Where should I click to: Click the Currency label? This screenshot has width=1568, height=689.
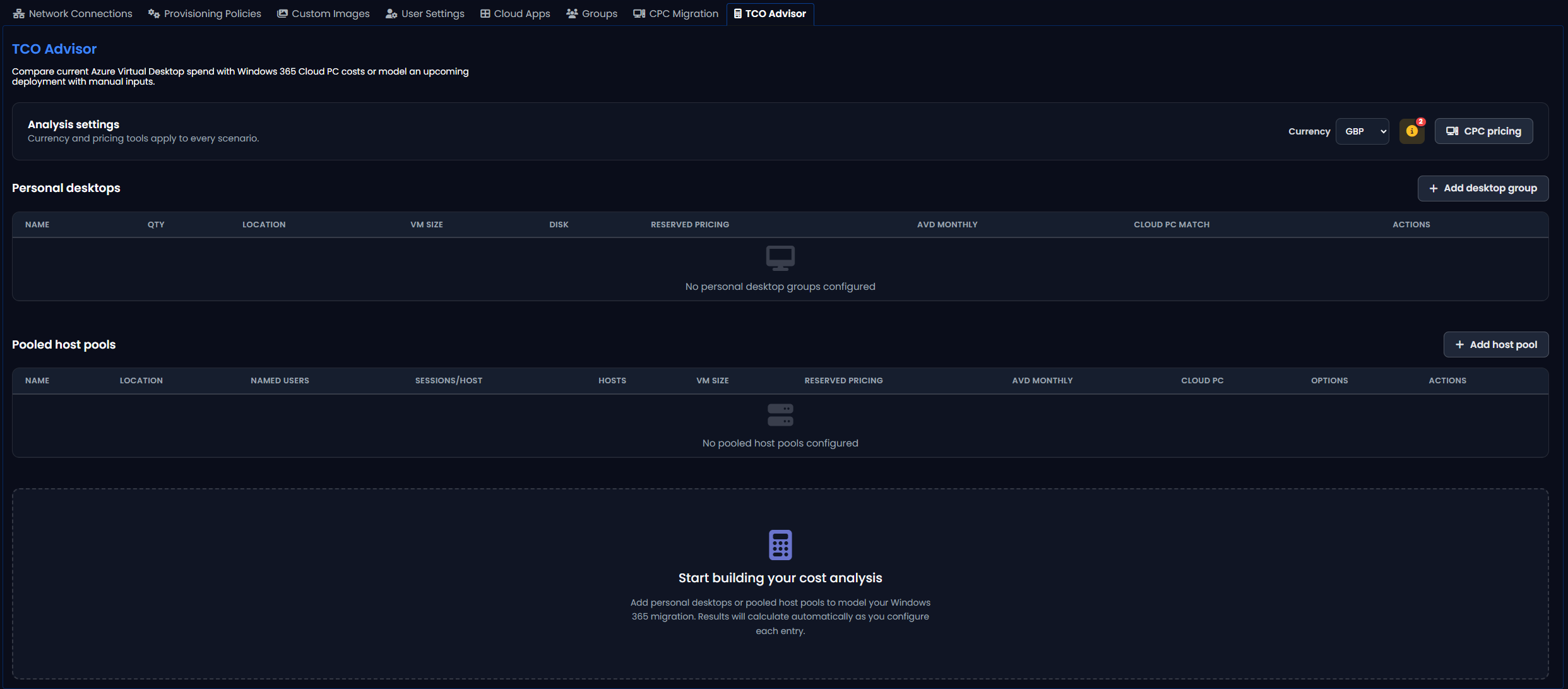click(1309, 131)
